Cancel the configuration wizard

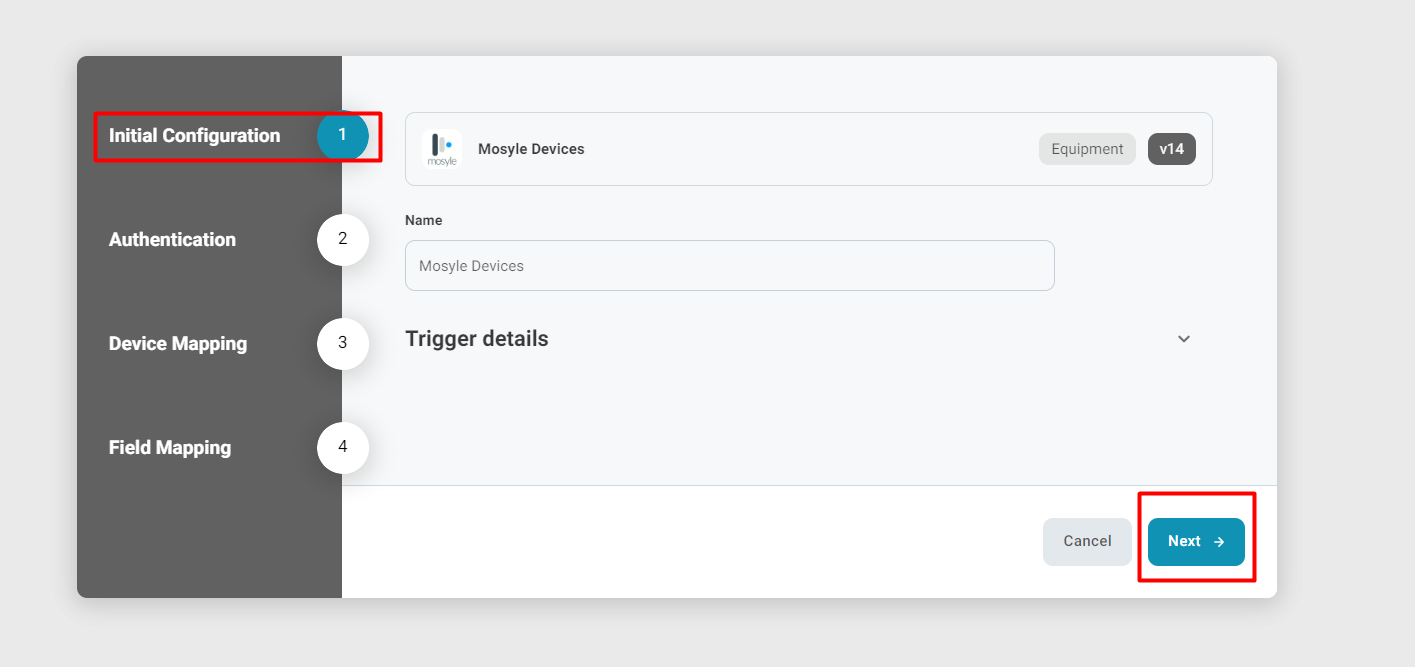point(1087,541)
